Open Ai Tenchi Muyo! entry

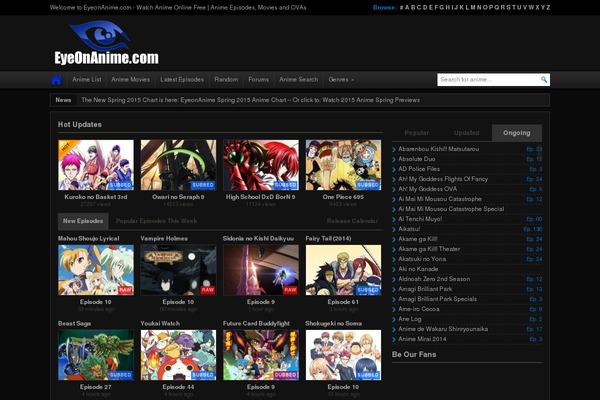pyautogui.click(x=420, y=219)
